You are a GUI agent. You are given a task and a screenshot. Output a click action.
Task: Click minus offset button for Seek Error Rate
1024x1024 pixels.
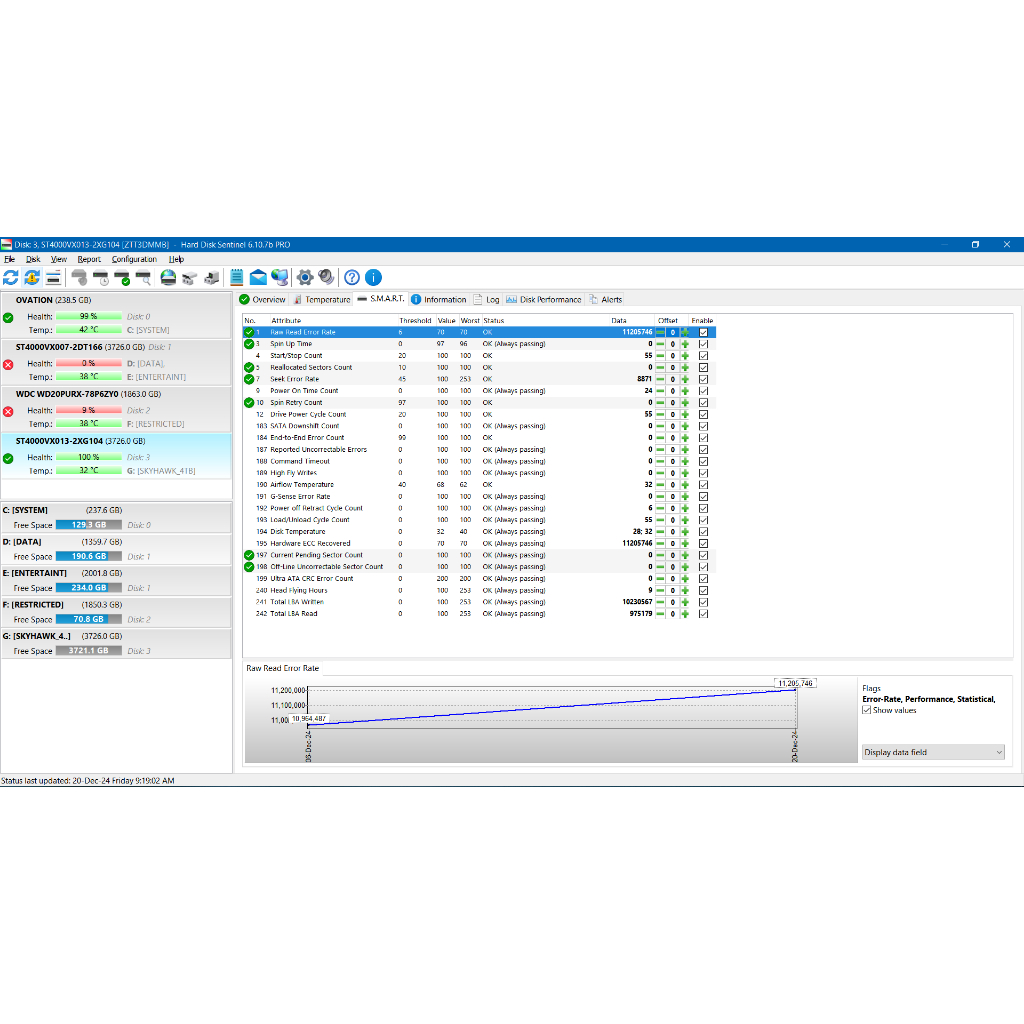pos(660,379)
